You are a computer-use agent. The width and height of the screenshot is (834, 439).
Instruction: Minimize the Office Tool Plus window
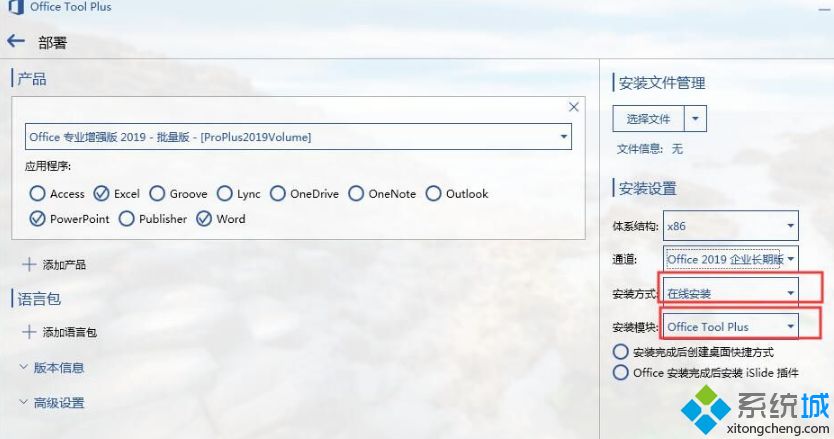click(825, 9)
